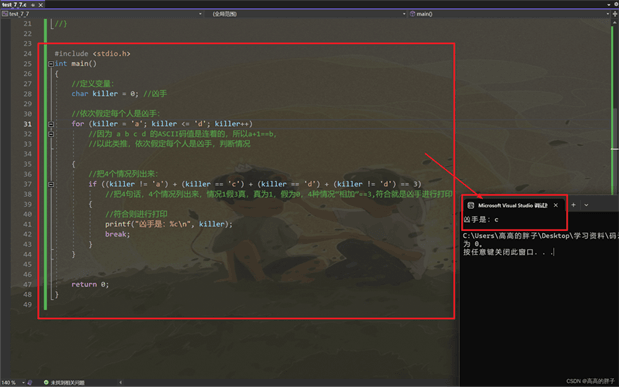Click line number 47 in the gutter

(27, 284)
